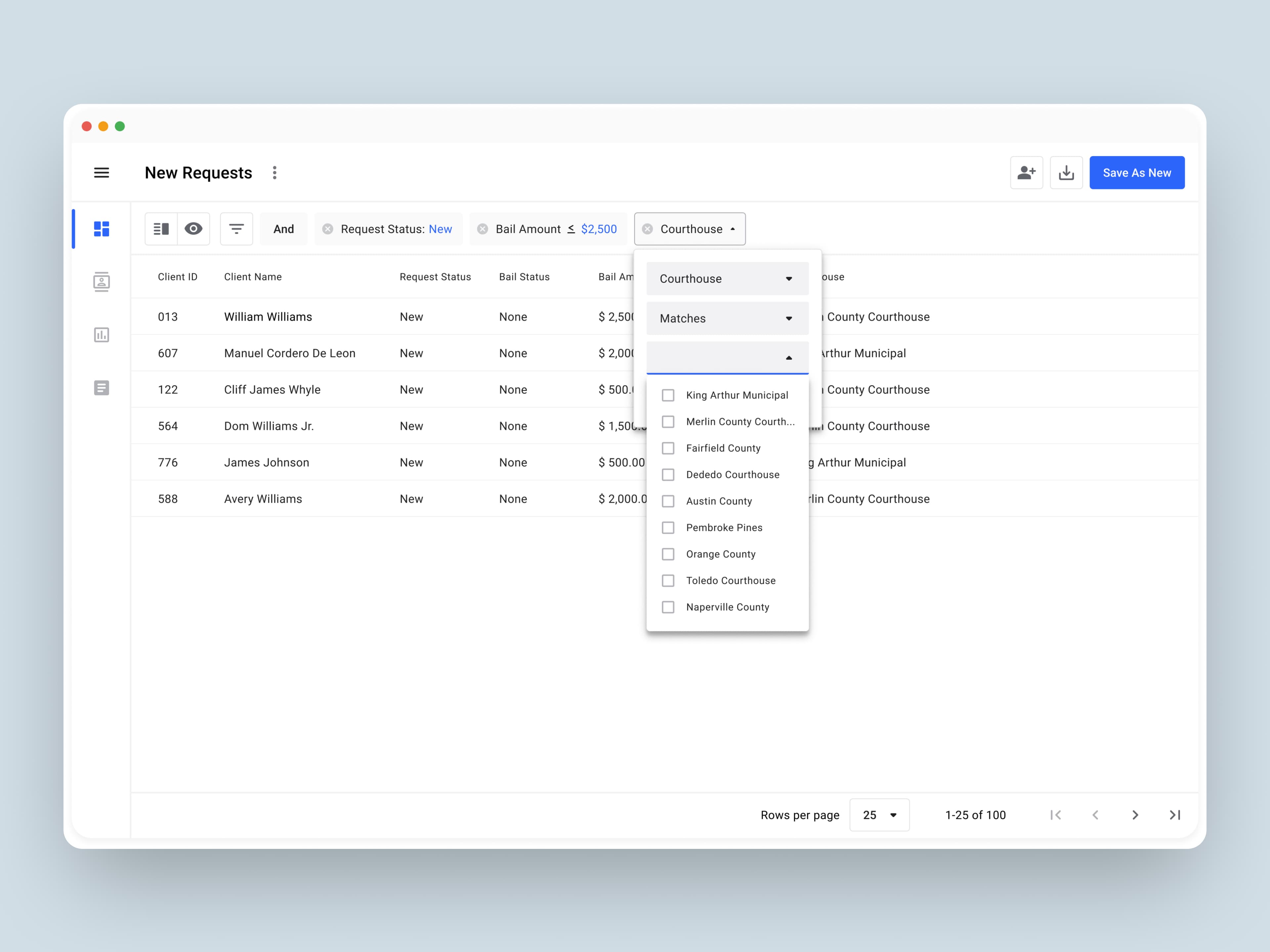
Task: Open the three-dot menu beside New Requests
Action: (x=275, y=173)
